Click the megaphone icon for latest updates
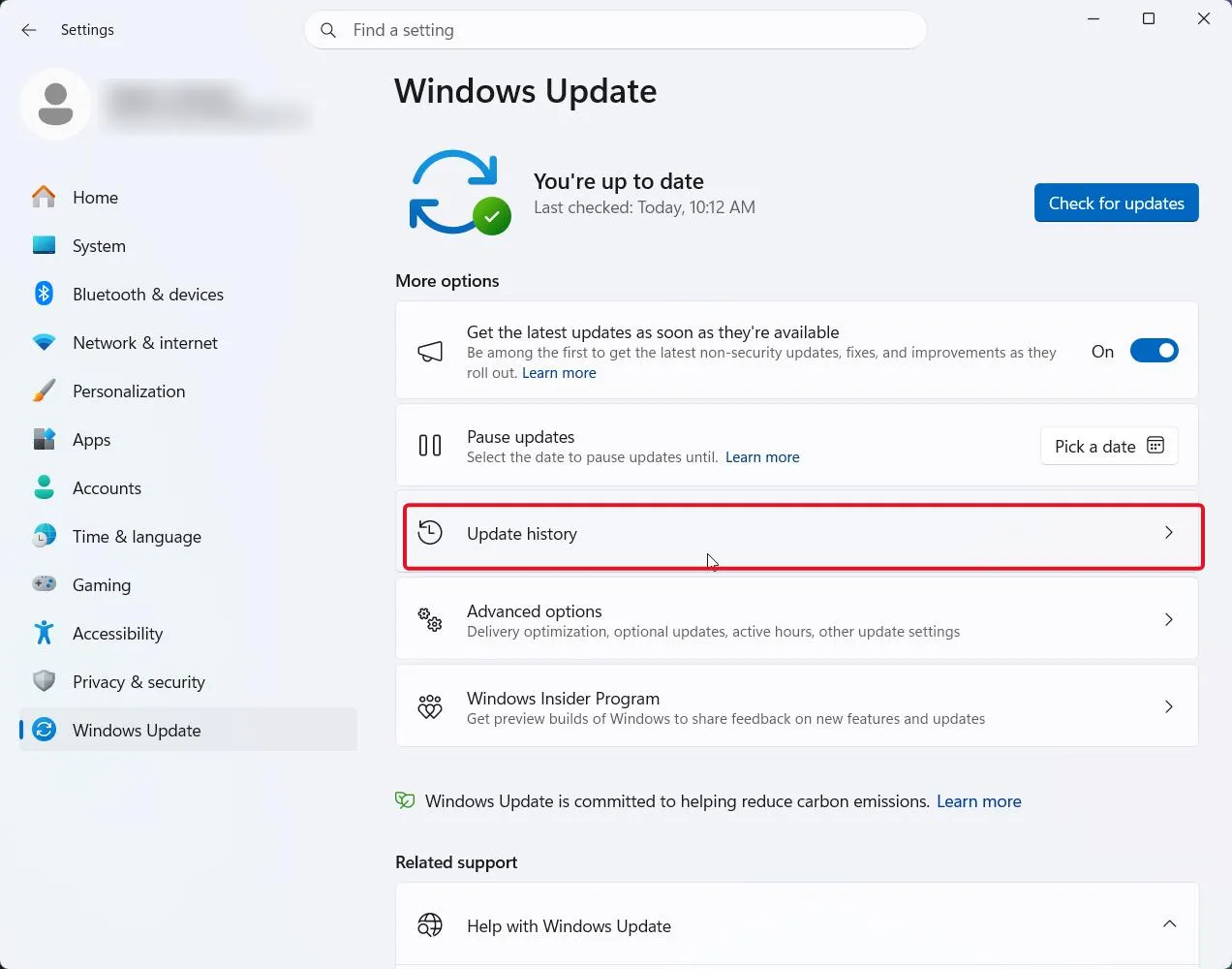Image resolution: width=1232 pixels, height=969 pixels. point(430,351)
